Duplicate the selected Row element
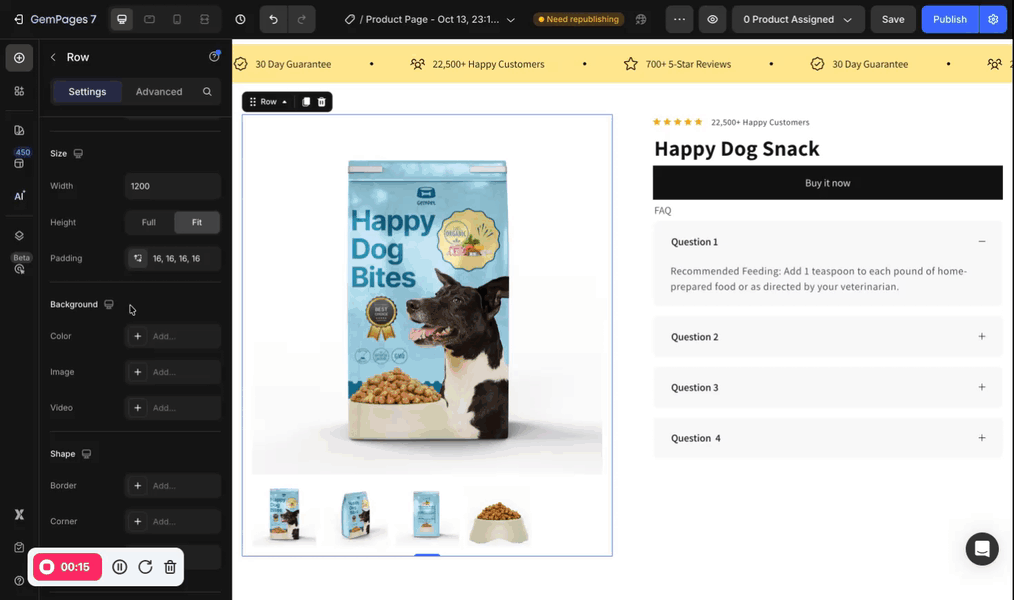 tap(305, 102)
